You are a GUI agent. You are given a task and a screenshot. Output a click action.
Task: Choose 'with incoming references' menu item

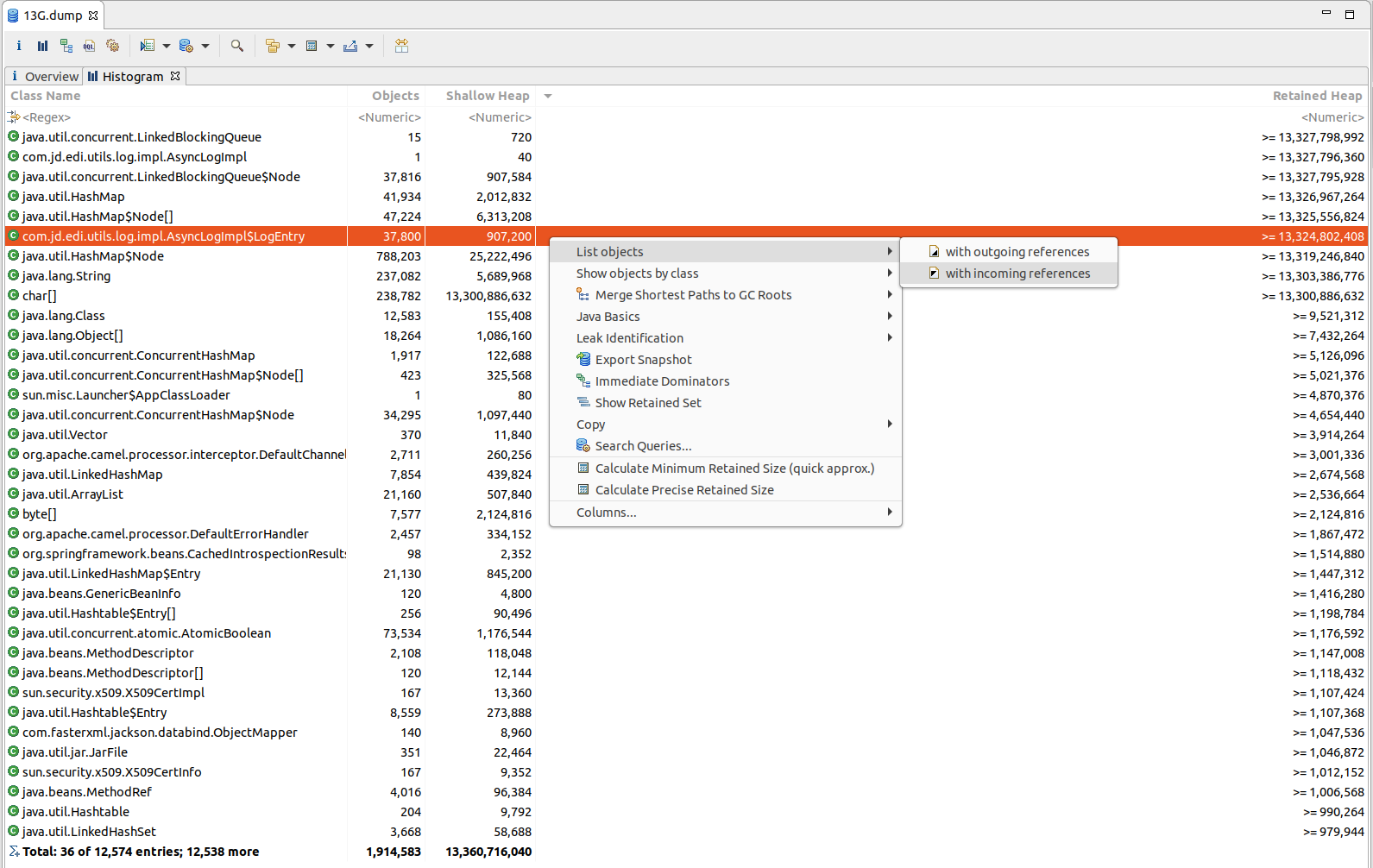1009,273
